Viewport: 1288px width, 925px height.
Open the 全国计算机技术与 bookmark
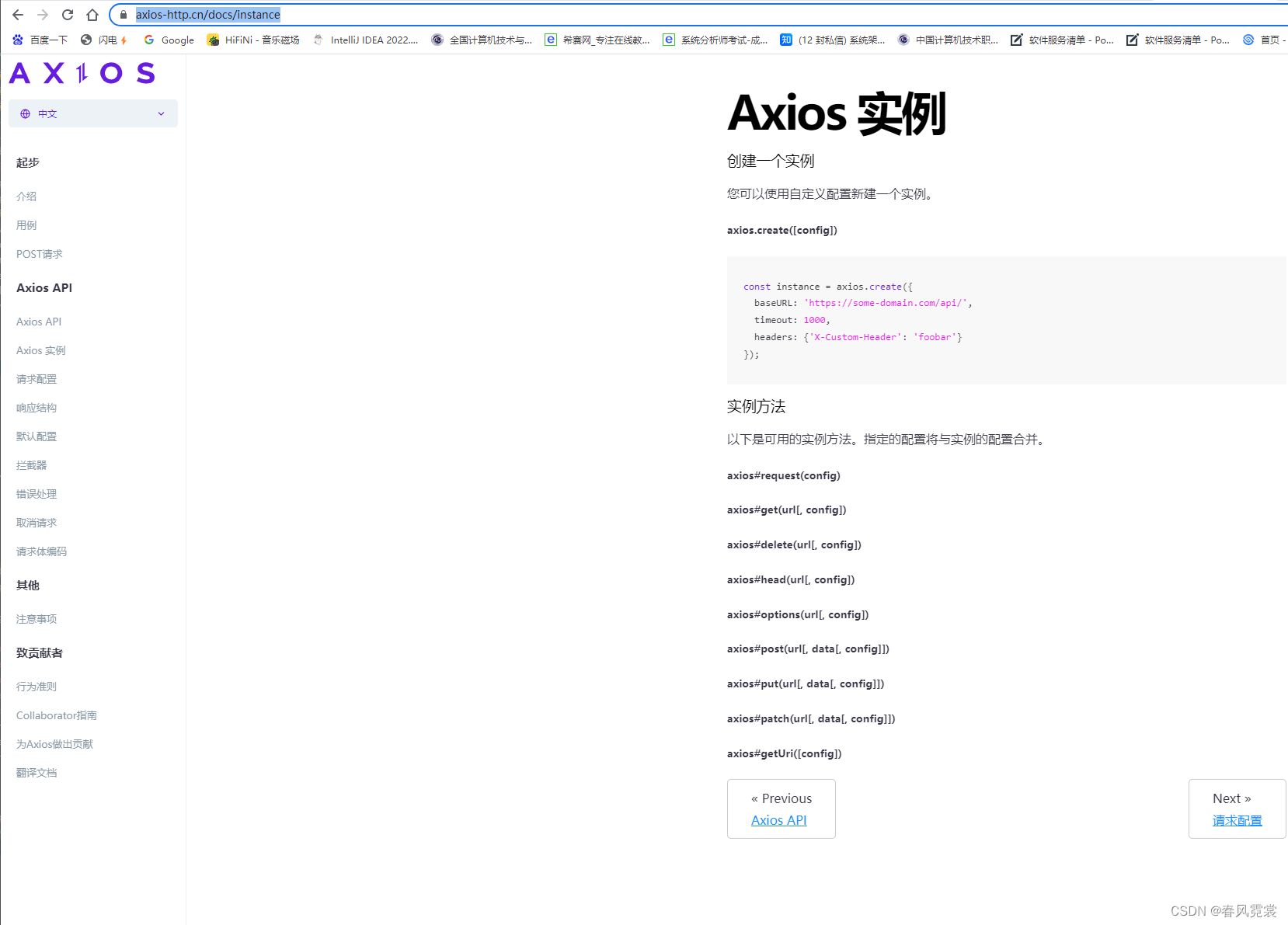click(x=482, y=40)
